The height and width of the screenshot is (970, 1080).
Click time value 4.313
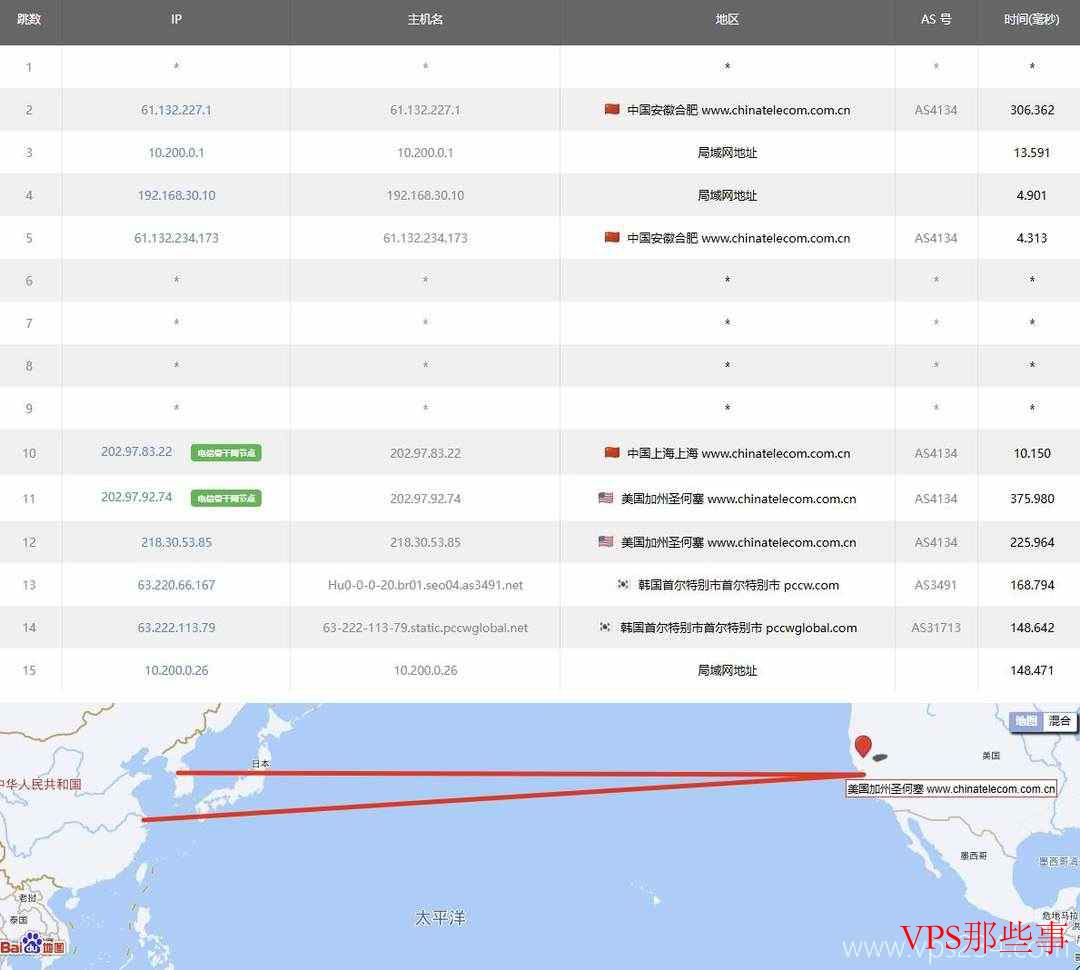[x=1032, y=238]
